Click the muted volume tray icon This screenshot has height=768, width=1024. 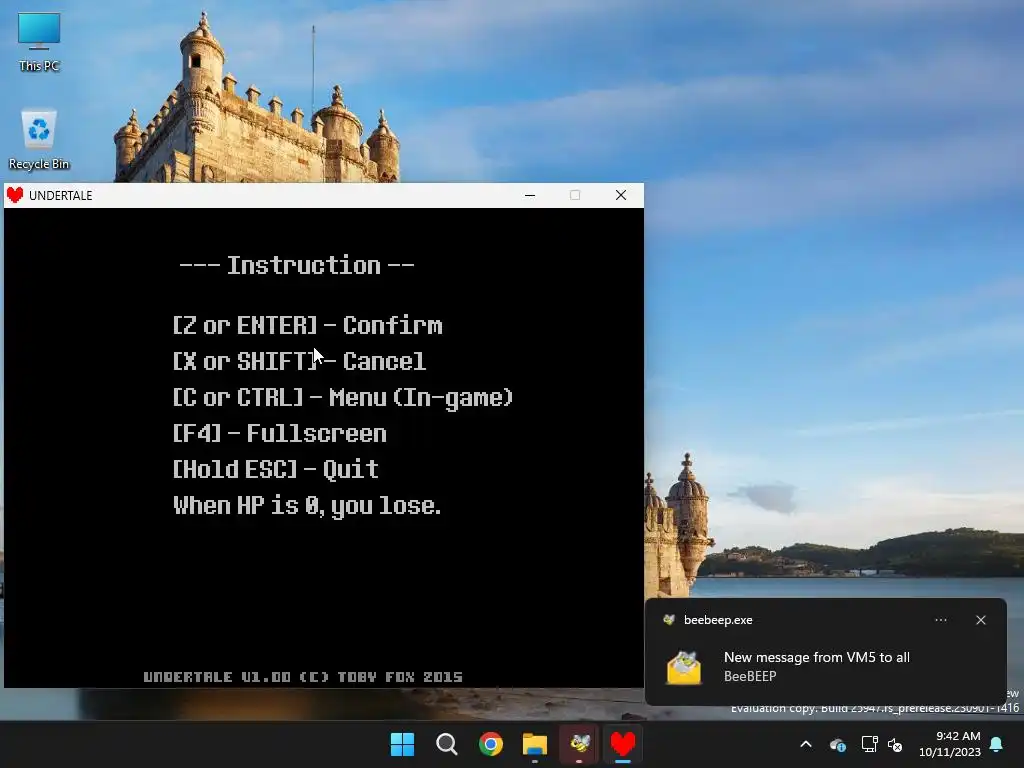pos(895,744)
